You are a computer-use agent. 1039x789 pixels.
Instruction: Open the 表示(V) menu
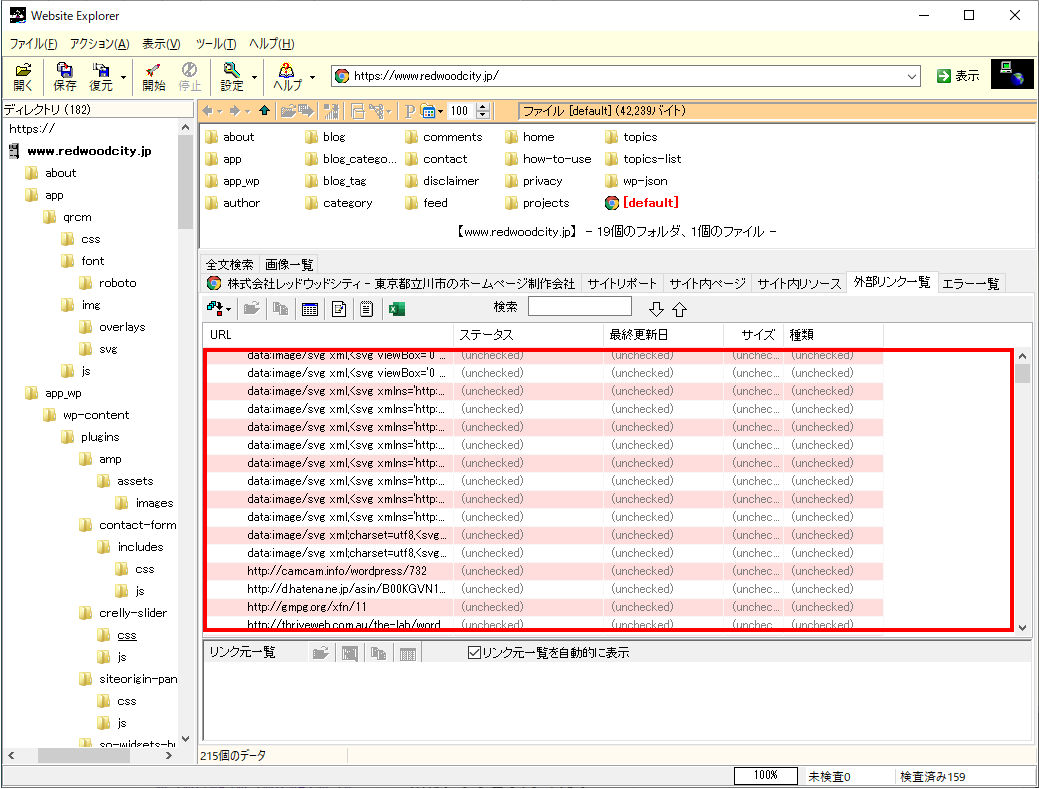(161, 44)
